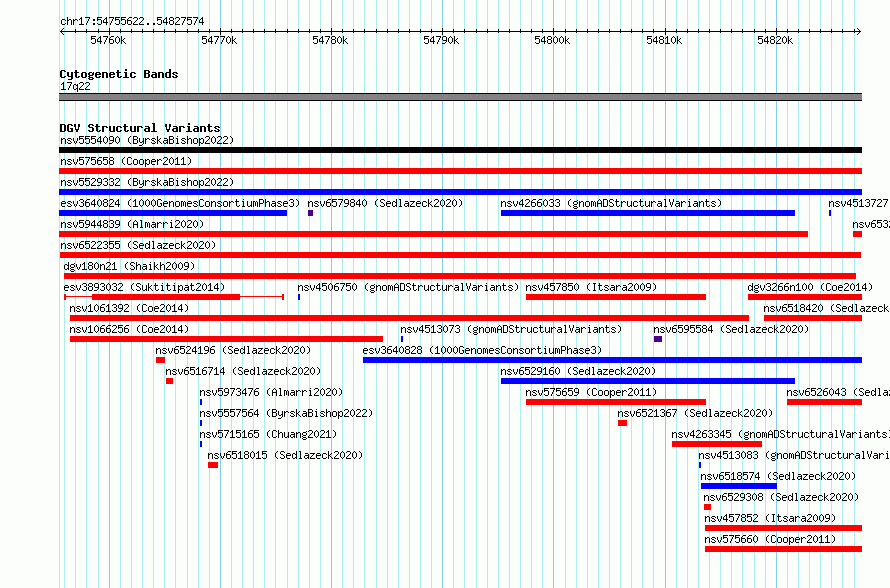Click the nsv6595584 (Sedlazeck2020) label
The width and height of the screenshot is (890, 588).
[x=731, y=329]
